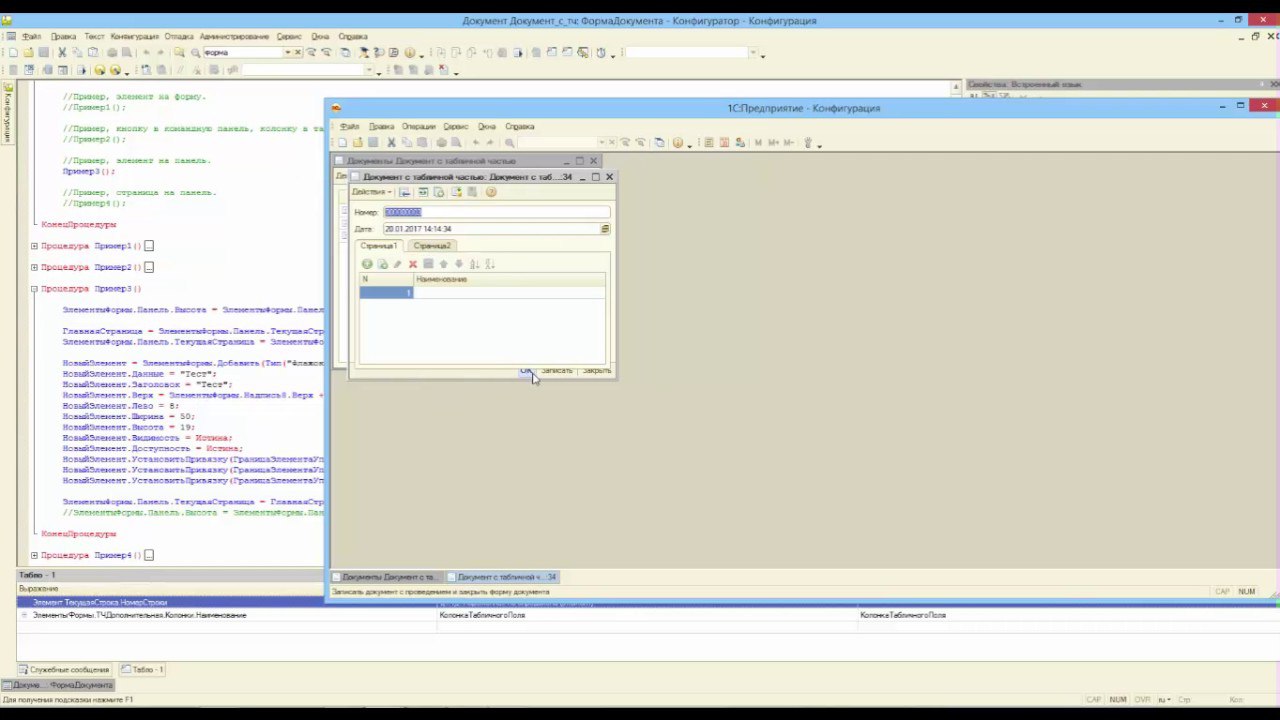
Task: Click the Cut scissors icon in 1С:Предприятие toolbar
Action: click(391, 143)
